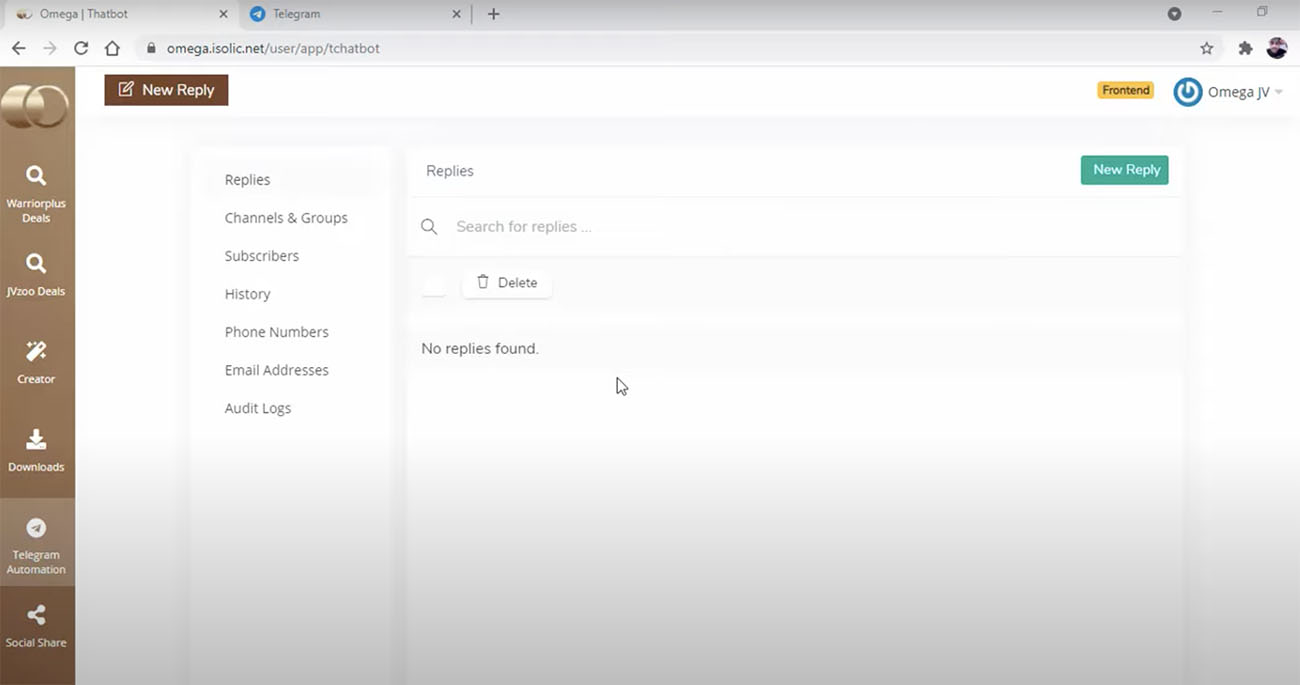Open the Creator magic wand icon

click(36, 351)
